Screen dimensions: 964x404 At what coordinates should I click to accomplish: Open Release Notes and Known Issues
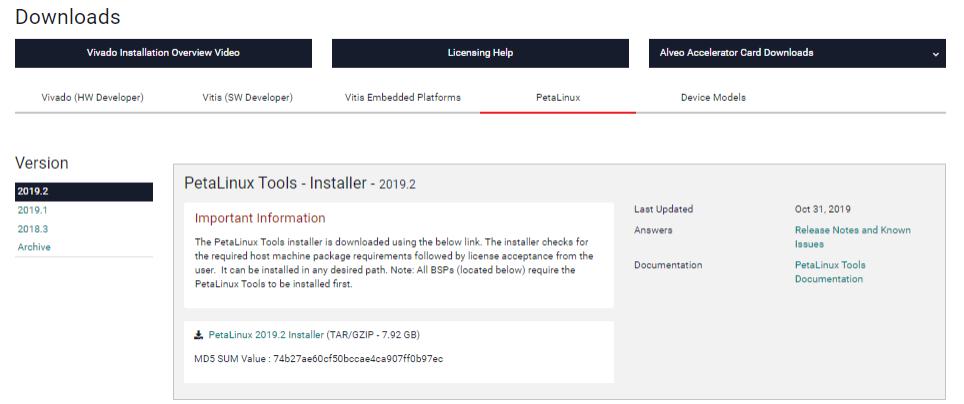[x=852, y=237]
